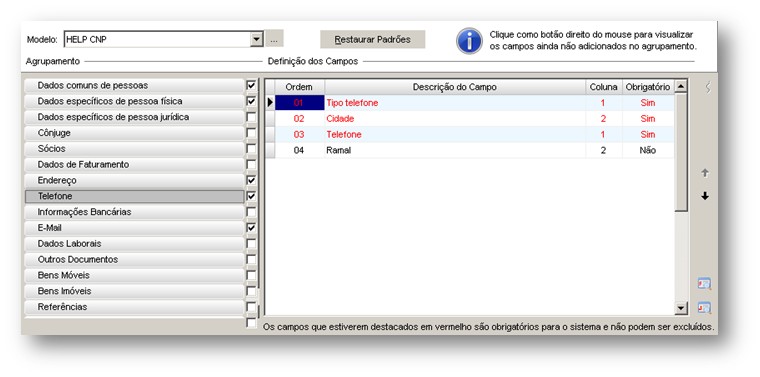
Task: Click order cell 03
Action: pos(300,135)
